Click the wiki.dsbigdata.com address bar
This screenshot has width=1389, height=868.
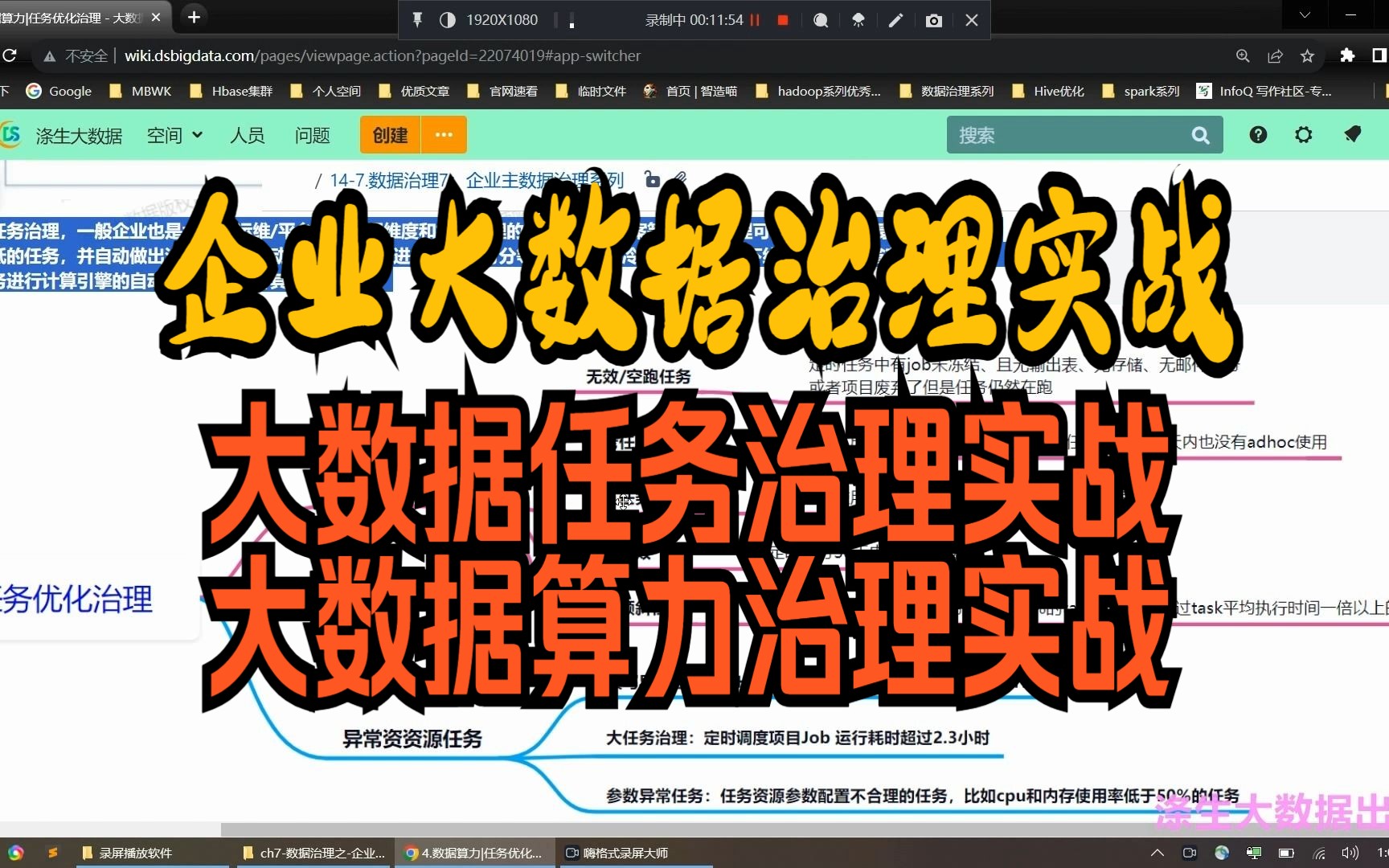(383, 56)
